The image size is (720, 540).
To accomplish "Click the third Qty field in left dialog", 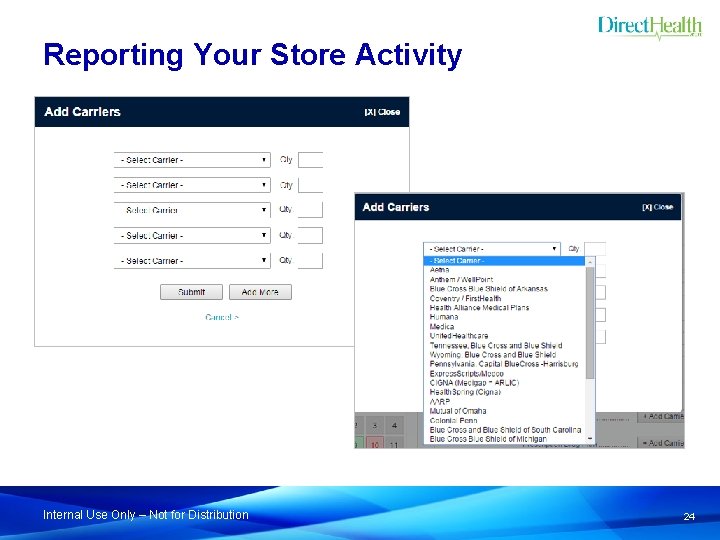I will coord(310,210).
